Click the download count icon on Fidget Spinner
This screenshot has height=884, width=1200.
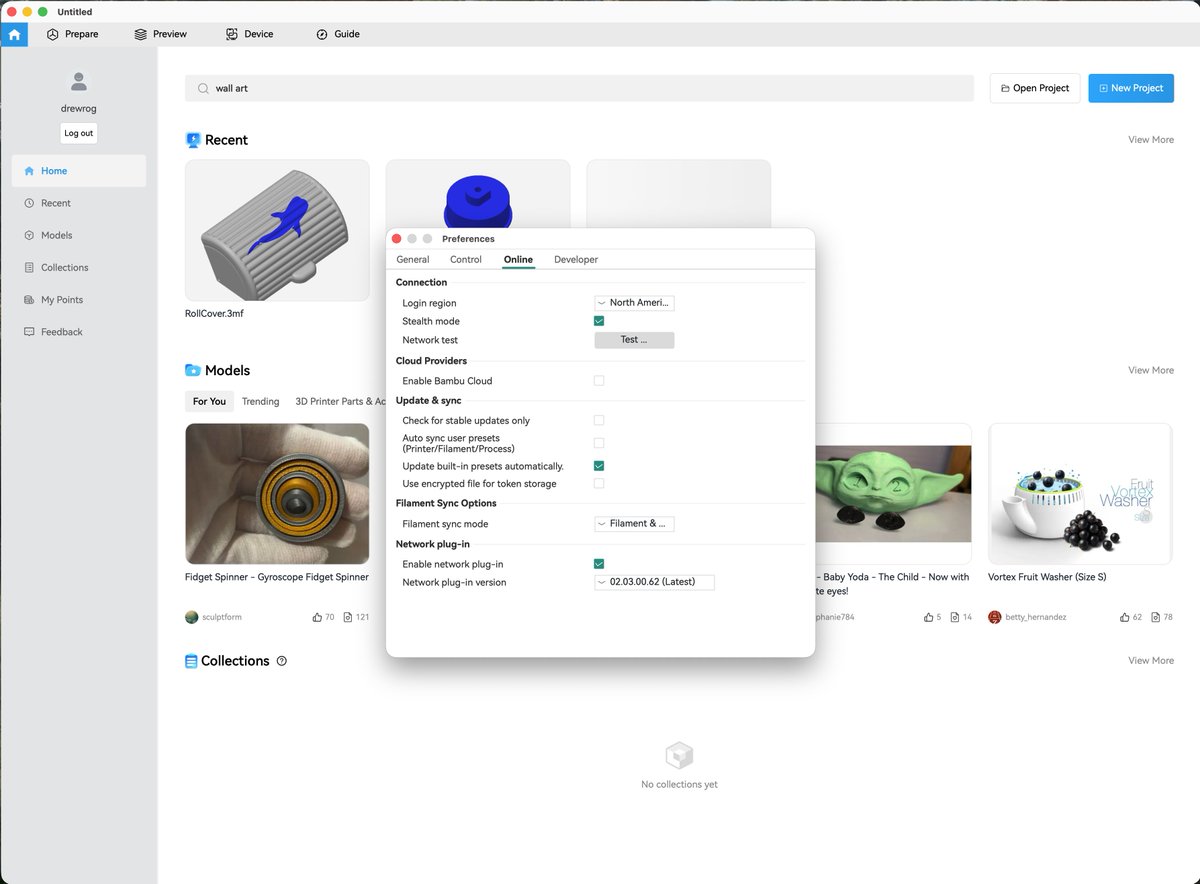347,617
